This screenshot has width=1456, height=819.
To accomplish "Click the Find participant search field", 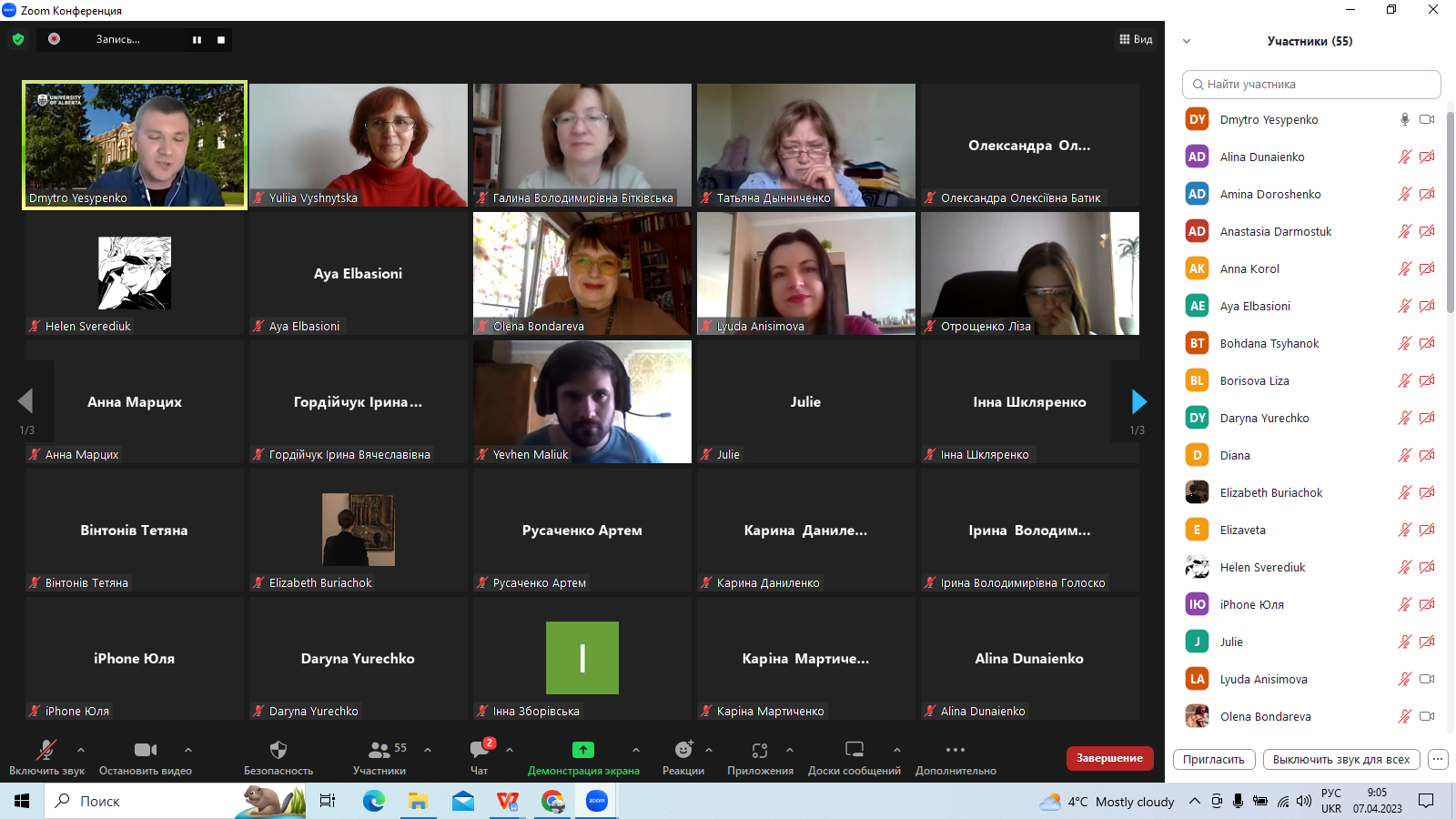I will point(1311,85).
